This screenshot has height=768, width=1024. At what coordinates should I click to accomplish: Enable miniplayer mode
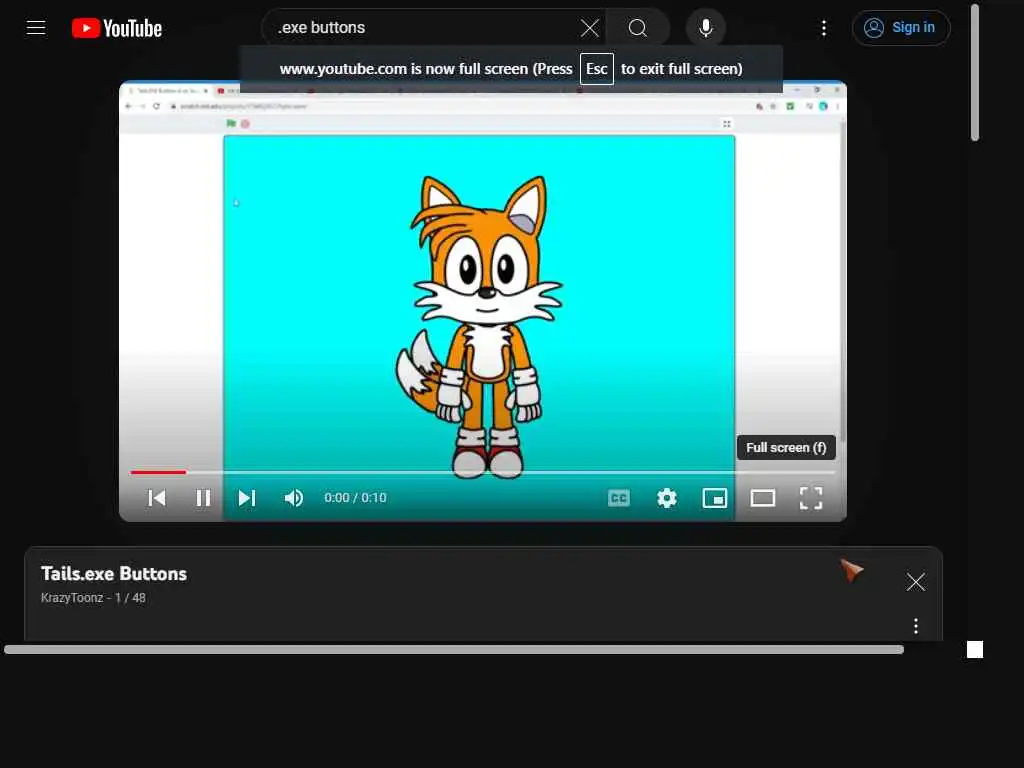714,498
